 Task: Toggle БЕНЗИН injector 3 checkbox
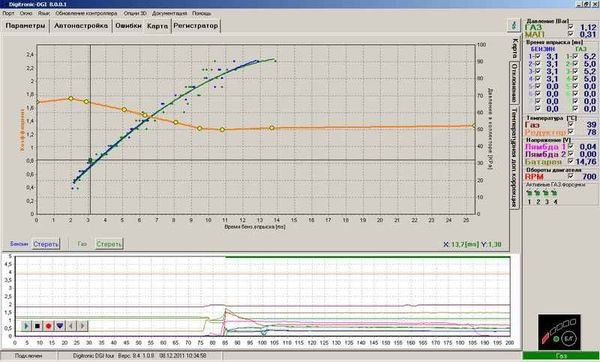538,71
